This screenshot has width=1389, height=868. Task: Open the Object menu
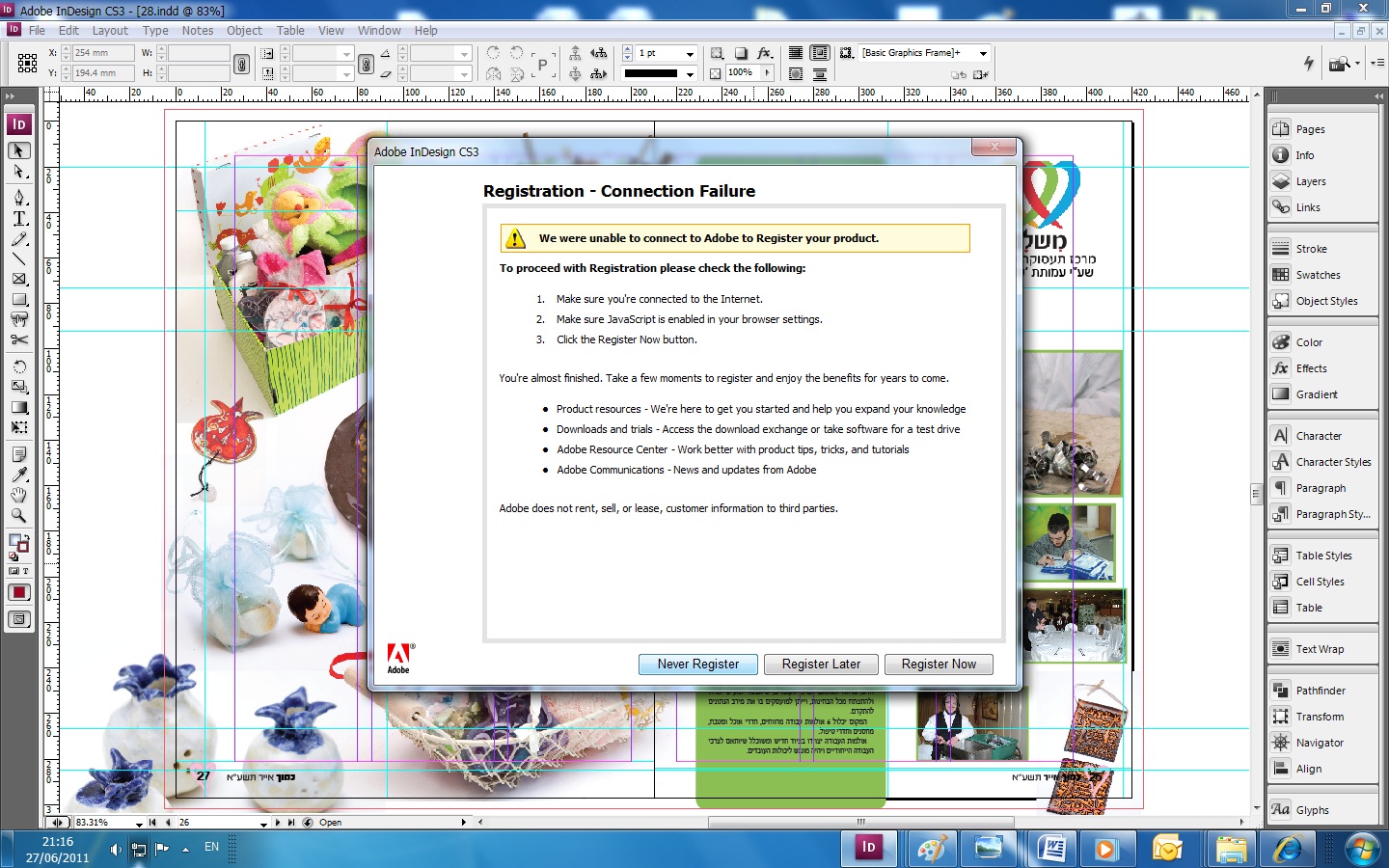pyautogui.click(x=244, y=31)
